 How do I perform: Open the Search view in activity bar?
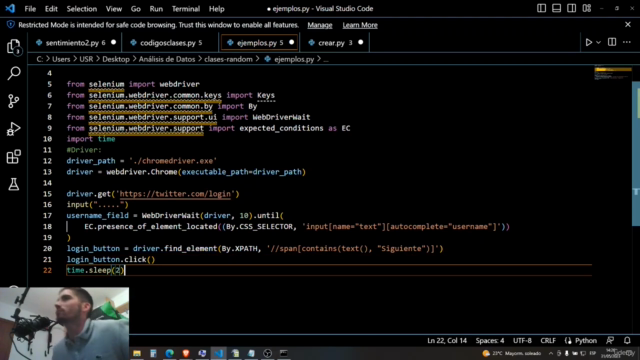(14, 73)
